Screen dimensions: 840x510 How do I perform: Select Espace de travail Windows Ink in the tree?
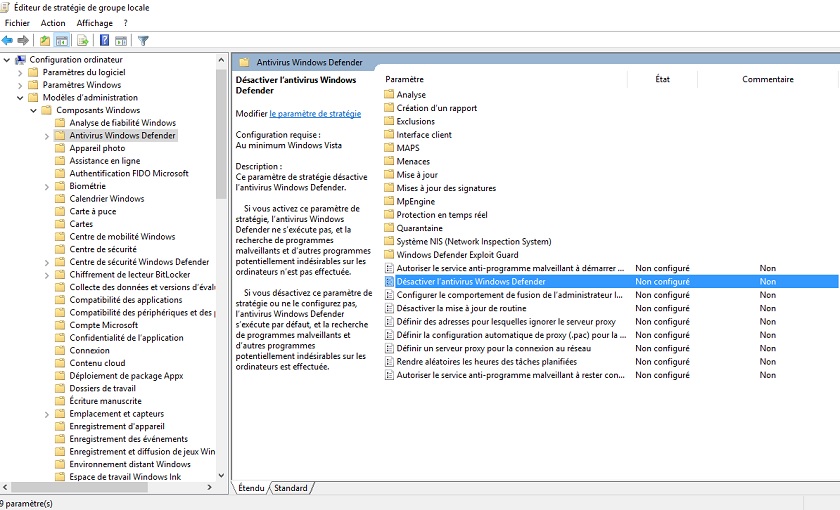[125, 477]
